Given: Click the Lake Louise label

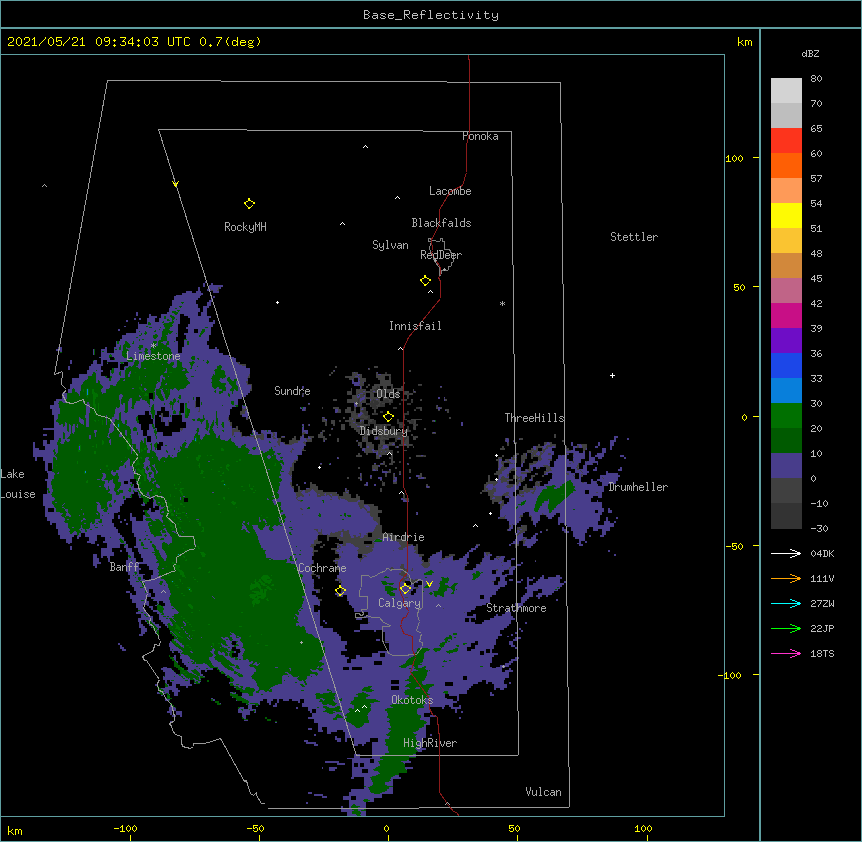Looking at the screenshot, I should (18, 484).
